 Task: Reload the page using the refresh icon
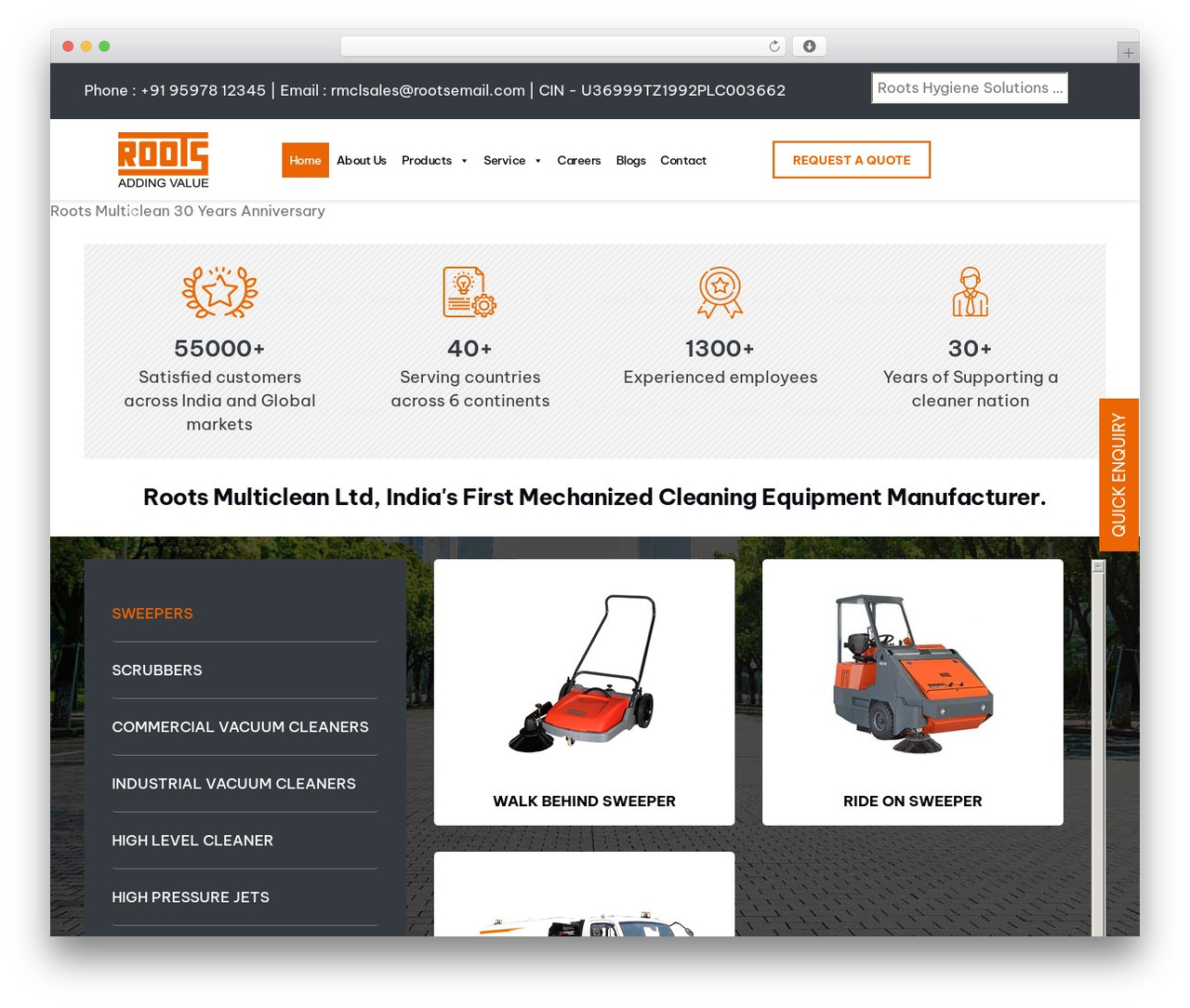(774, 46)
